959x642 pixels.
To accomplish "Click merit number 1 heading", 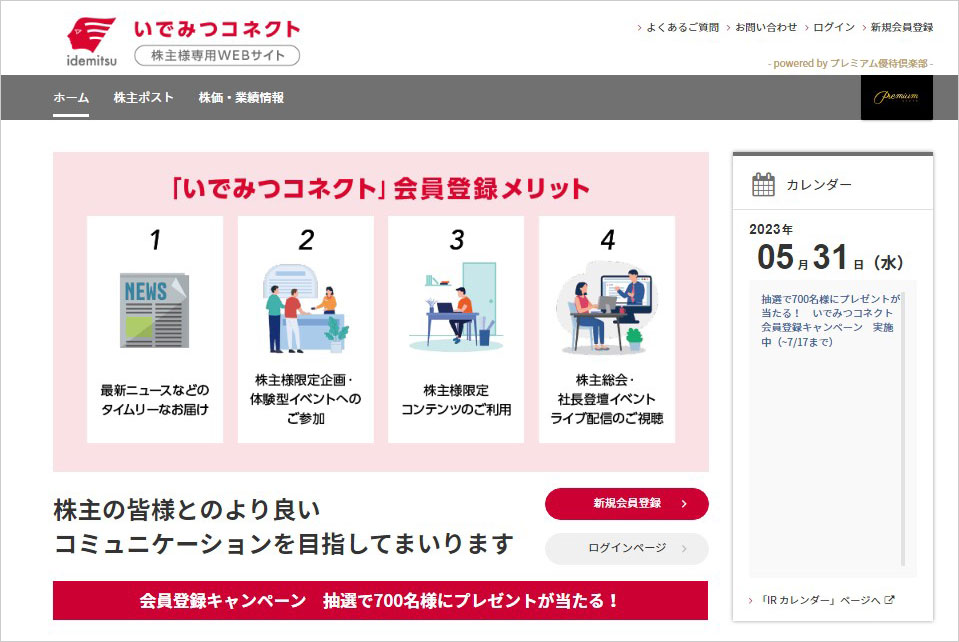I will pos(155,239).
